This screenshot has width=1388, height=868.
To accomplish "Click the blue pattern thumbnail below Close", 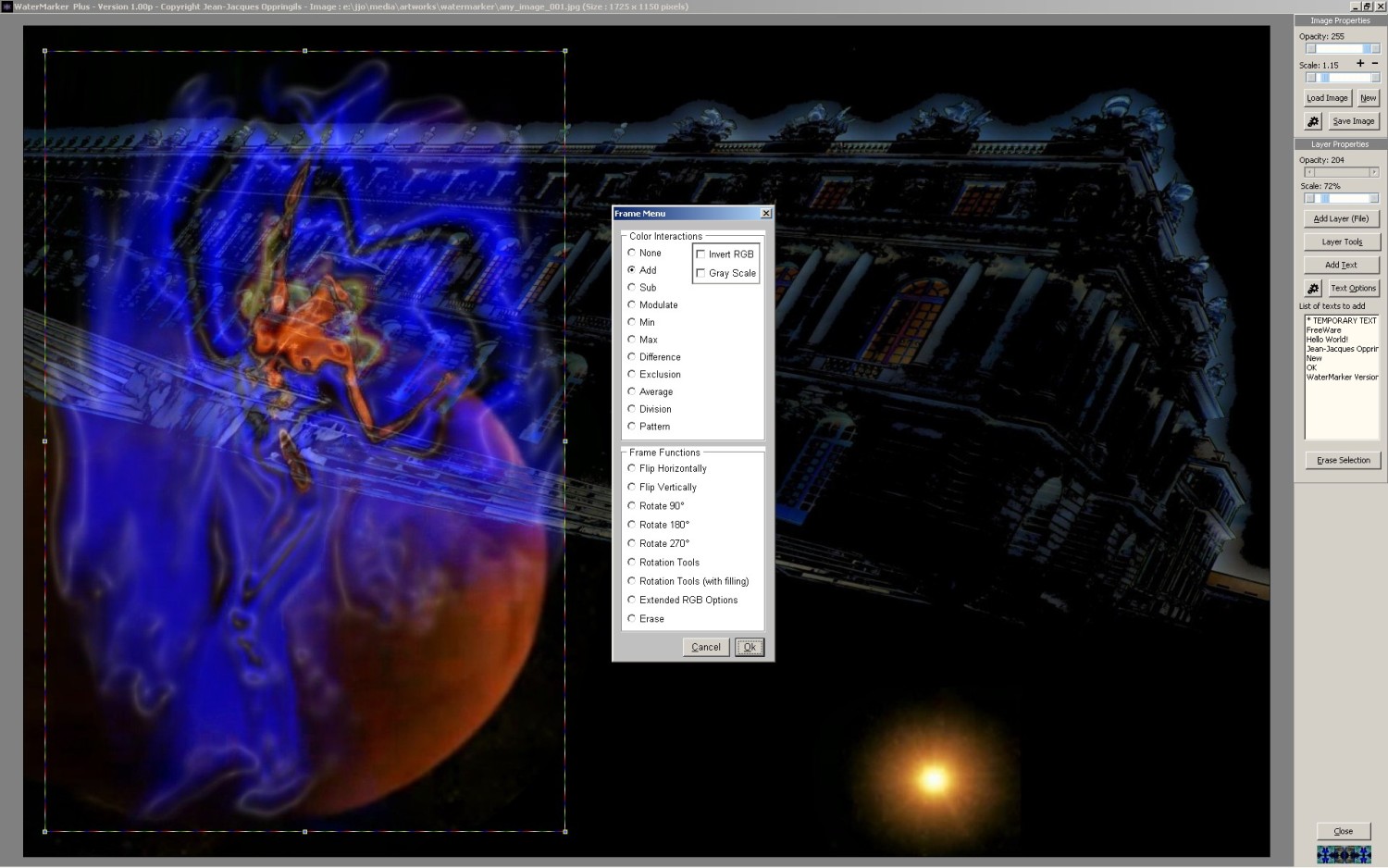I will (x=1344, y=853).
